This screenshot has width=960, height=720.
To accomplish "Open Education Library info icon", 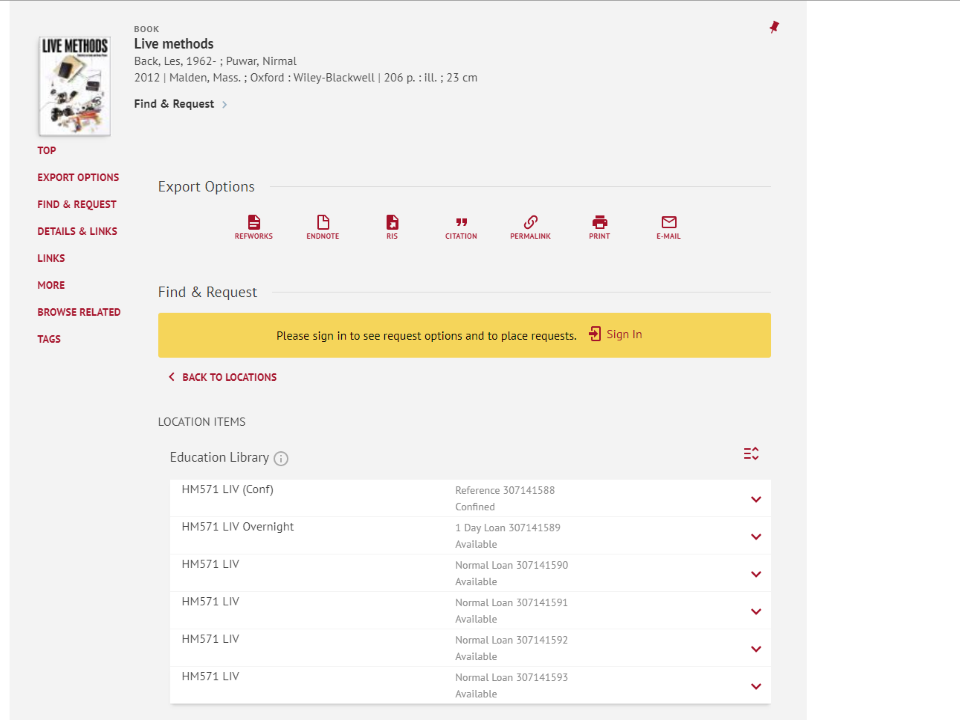I will (x=281, y=459).
